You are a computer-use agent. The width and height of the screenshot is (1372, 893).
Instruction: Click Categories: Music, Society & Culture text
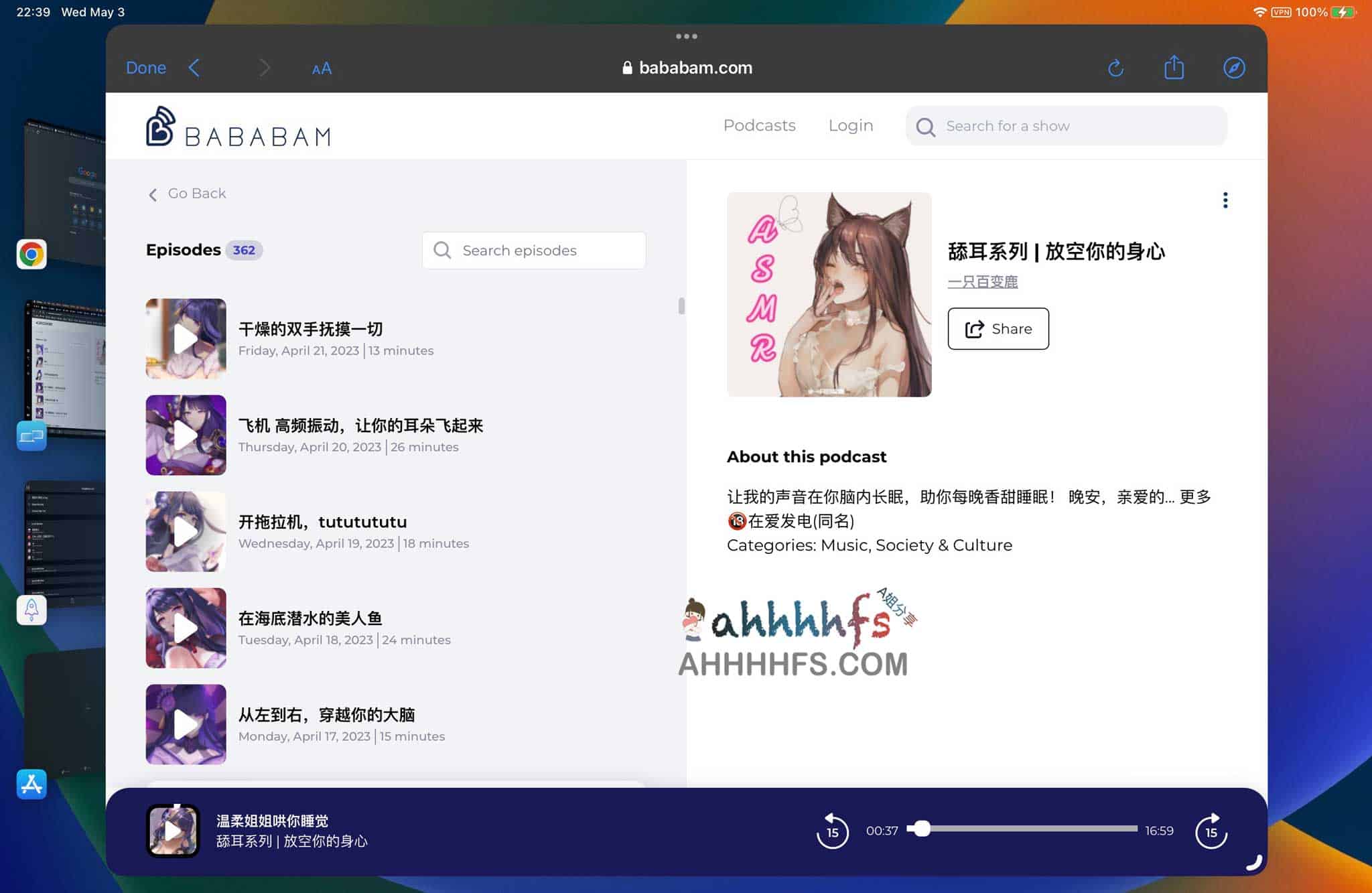(869, 545)
